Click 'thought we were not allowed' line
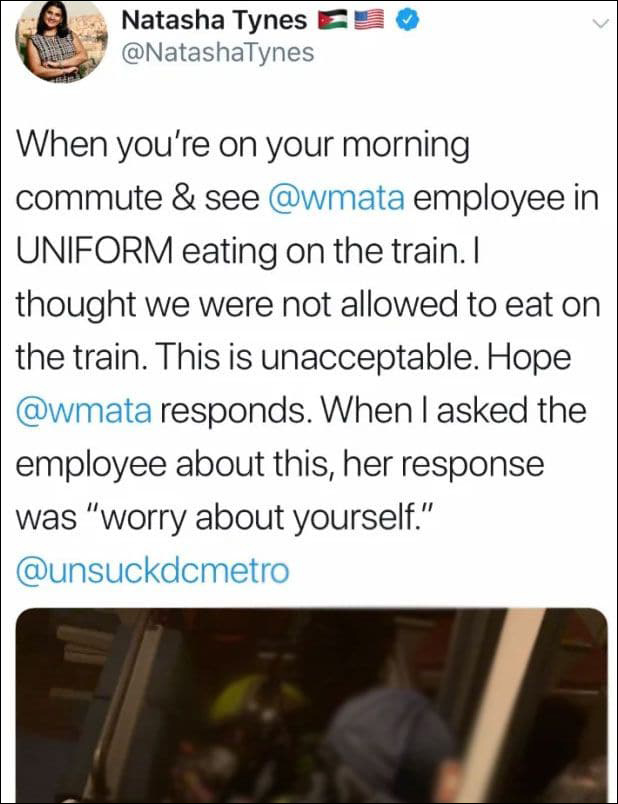 pos(235,305)
